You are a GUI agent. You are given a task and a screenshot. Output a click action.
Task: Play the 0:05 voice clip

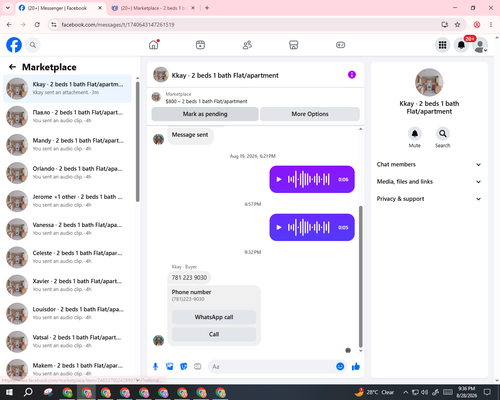279,227
